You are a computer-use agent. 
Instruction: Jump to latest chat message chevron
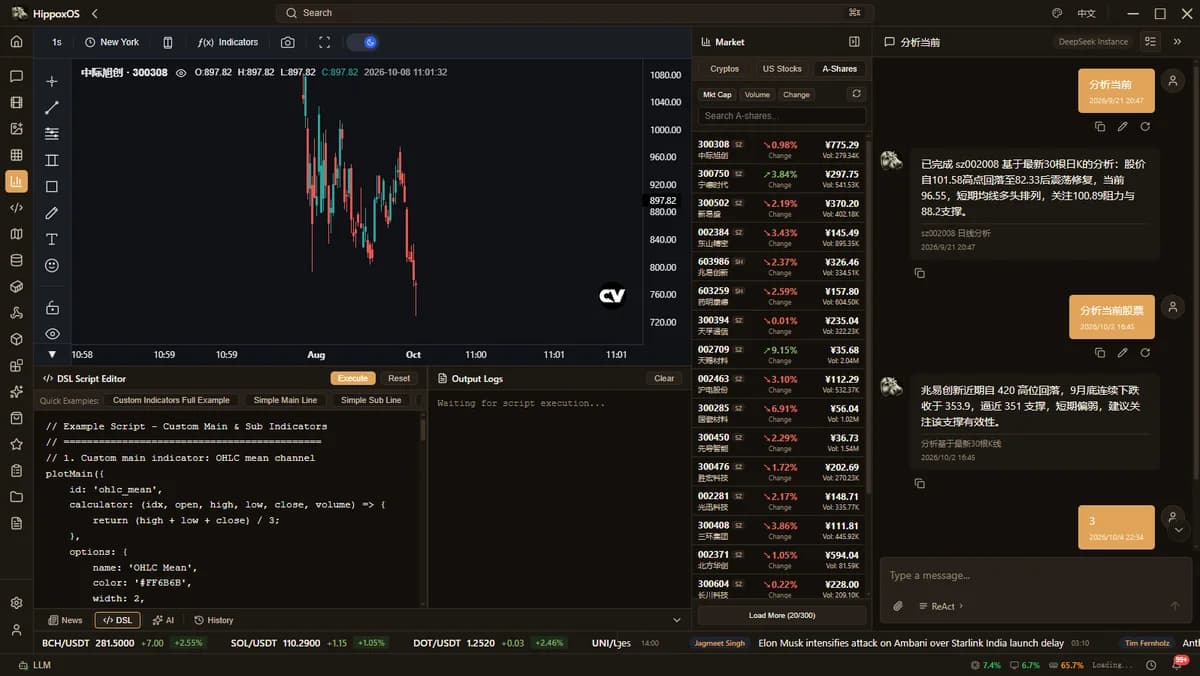pyautogui.click(x=1179, y=530)
